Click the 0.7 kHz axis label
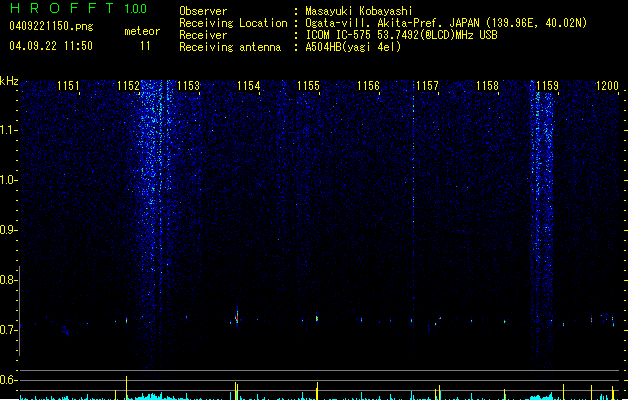The width and height of the screenshot is (629, 400). click(8, 330)
